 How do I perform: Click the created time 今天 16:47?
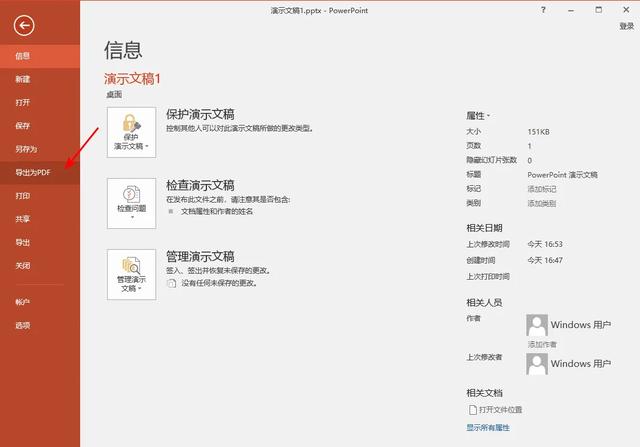(x=545, y=260)
